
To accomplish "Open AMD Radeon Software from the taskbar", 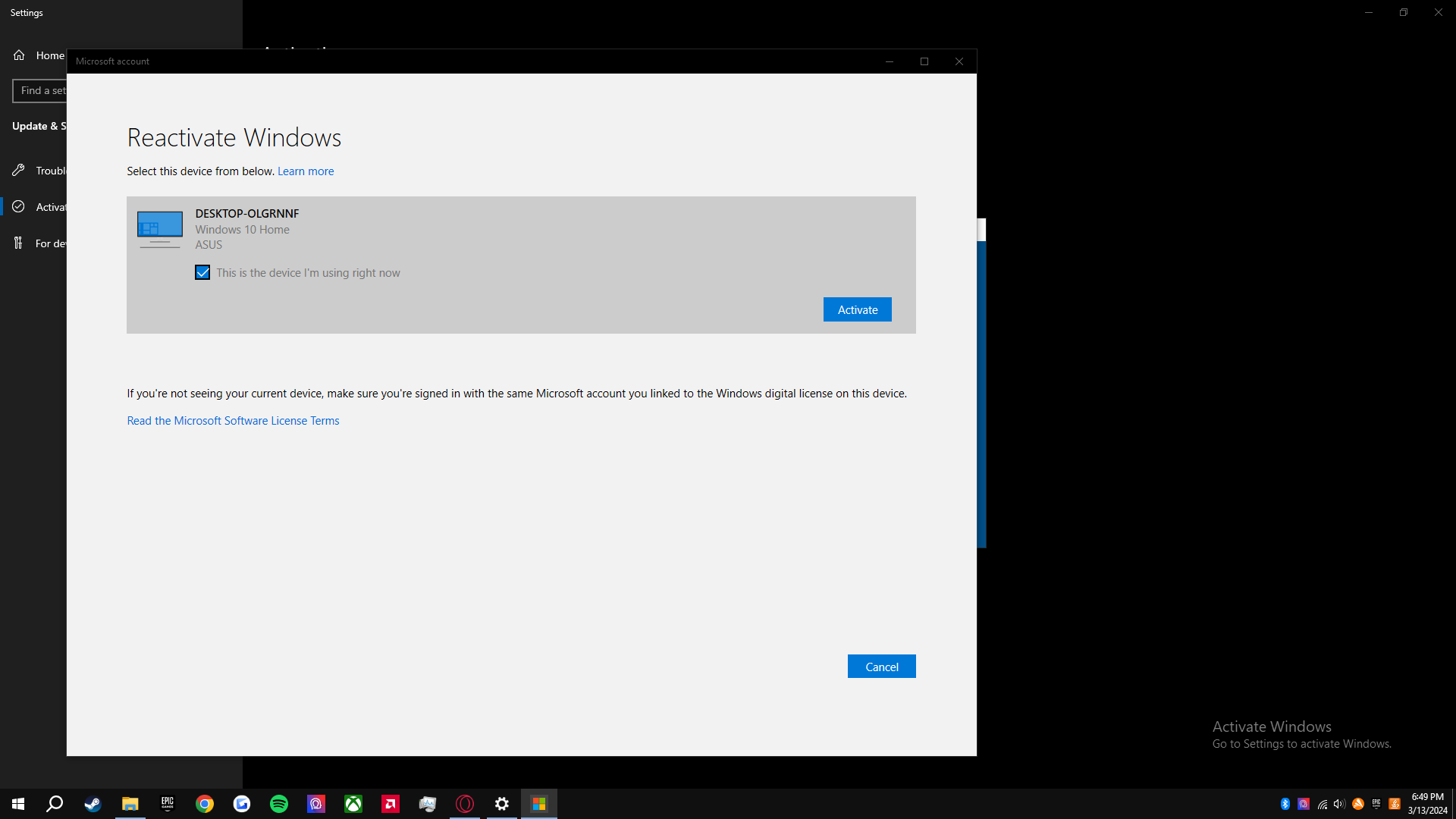I will 390,803.
